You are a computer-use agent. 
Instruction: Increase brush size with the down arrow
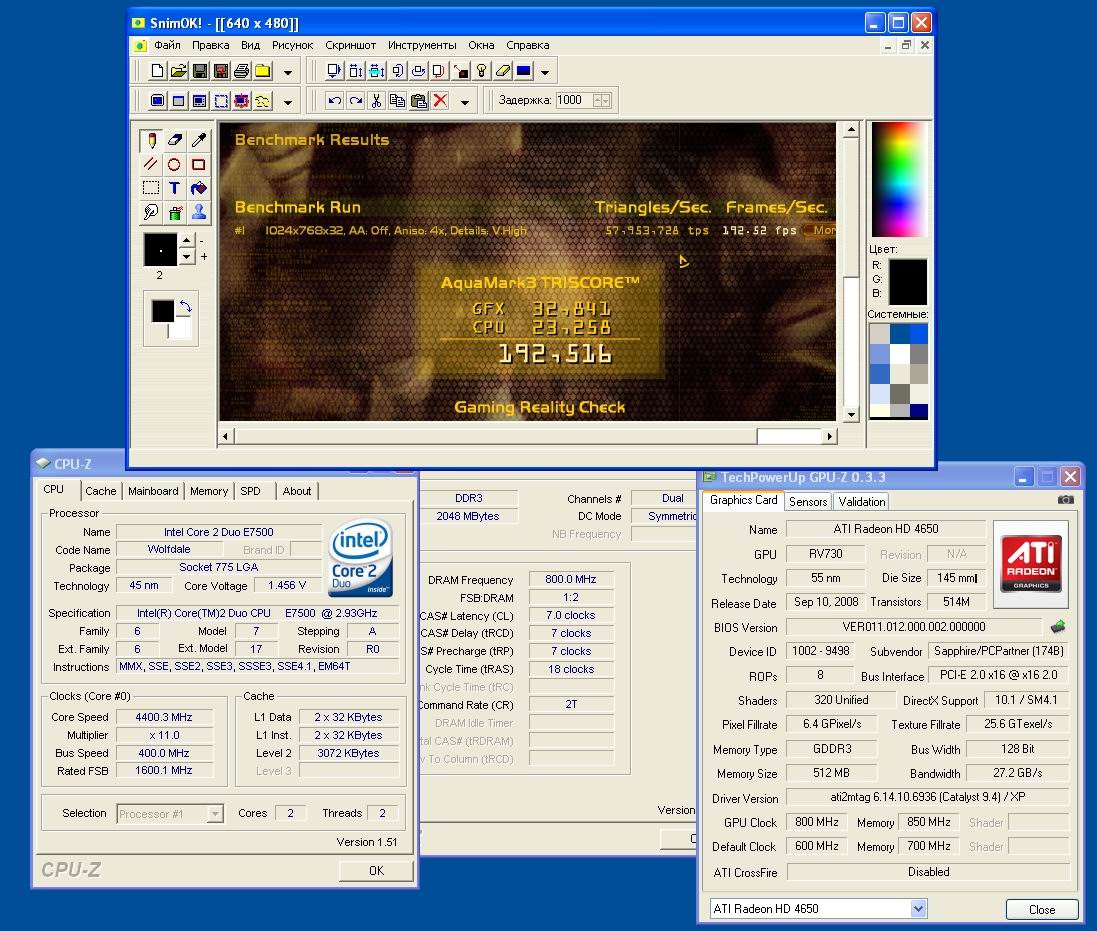[x=186, y=257]
